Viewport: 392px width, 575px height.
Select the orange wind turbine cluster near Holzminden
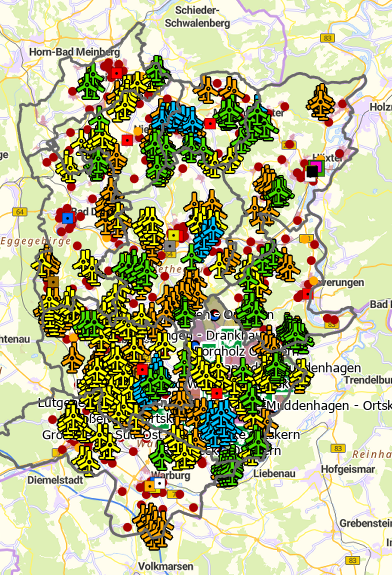coord(321,102)
